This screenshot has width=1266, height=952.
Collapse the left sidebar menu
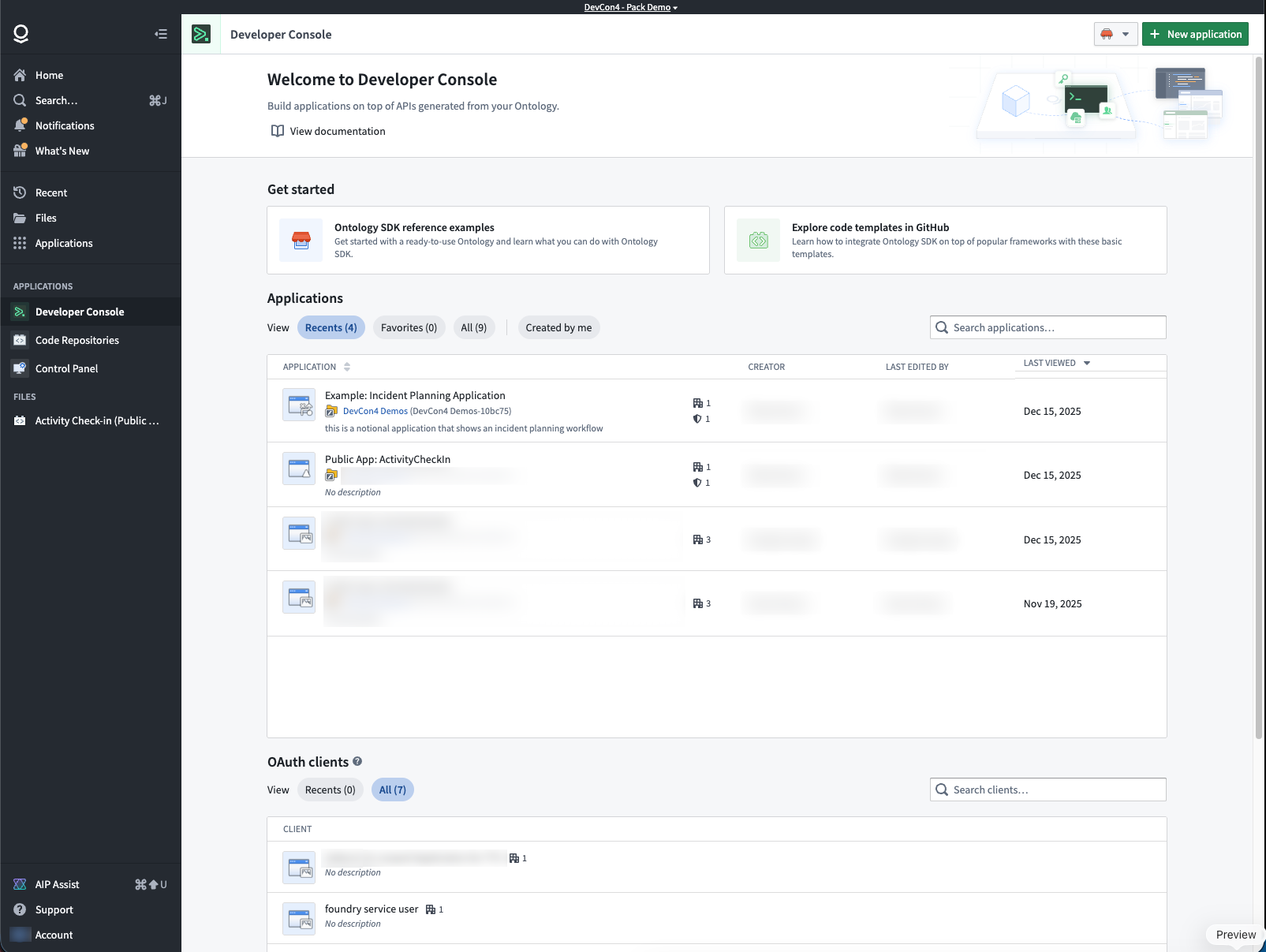161,34
